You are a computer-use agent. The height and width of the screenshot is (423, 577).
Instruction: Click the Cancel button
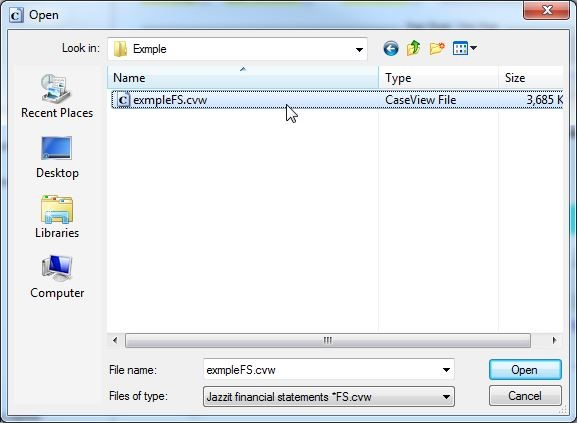point(525,396)
